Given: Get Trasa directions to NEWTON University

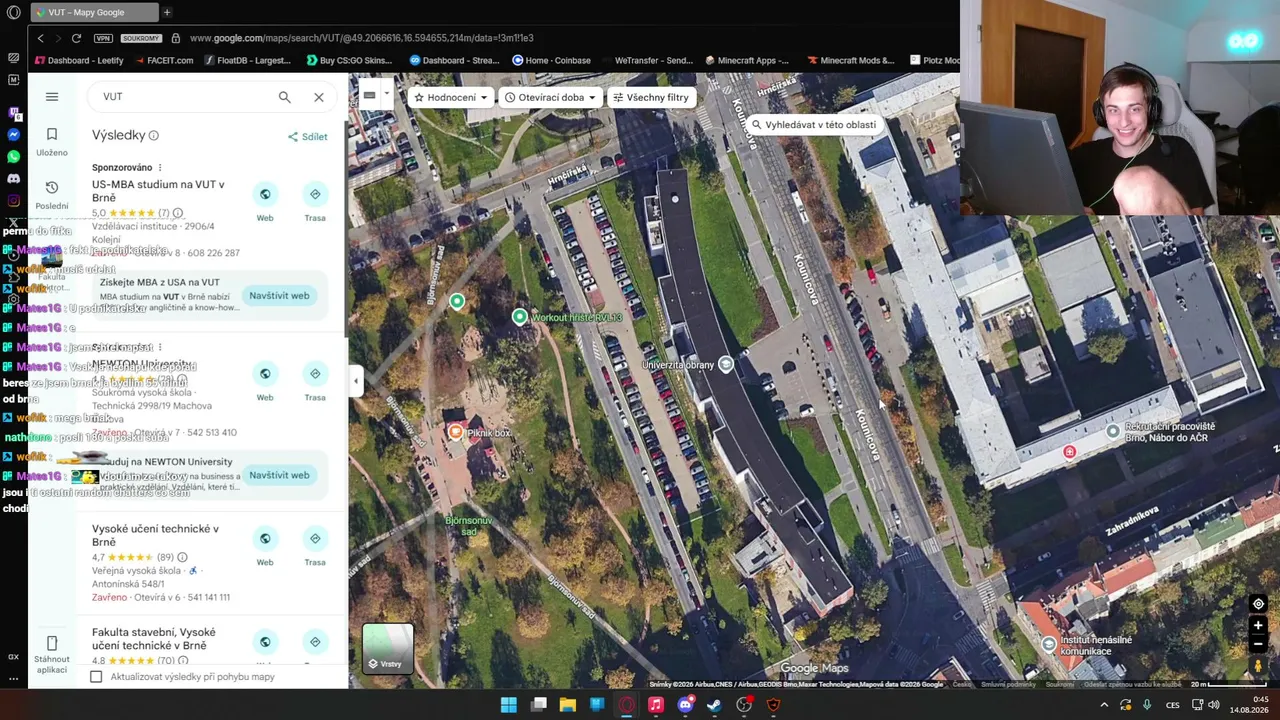Looking at the screenshot, I should coord(315,382).
